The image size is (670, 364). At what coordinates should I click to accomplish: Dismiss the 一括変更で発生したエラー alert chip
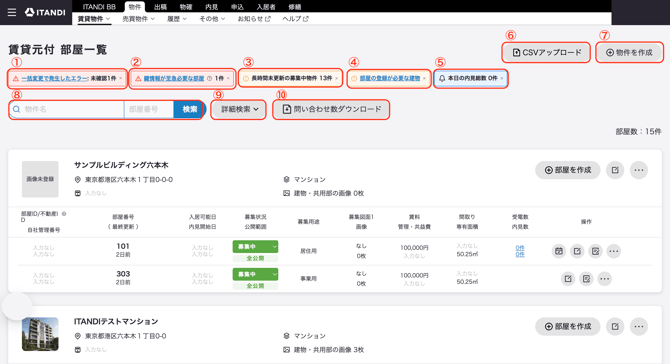tap(120, 79)
